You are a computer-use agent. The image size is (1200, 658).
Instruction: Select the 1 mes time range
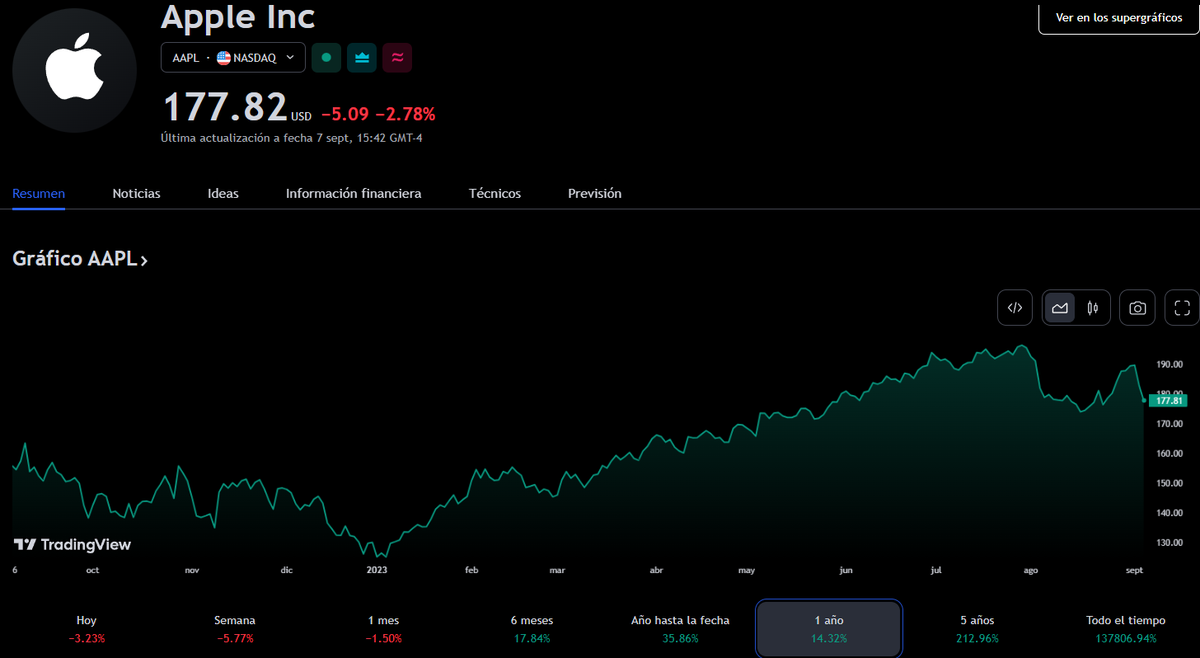coord(383,629)
